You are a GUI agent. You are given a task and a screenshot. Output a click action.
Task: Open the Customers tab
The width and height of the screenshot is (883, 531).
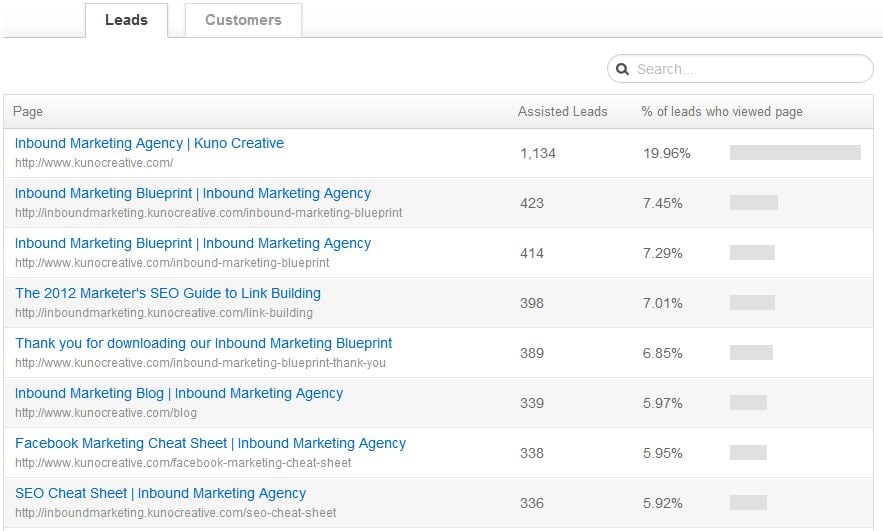(243, 20)
